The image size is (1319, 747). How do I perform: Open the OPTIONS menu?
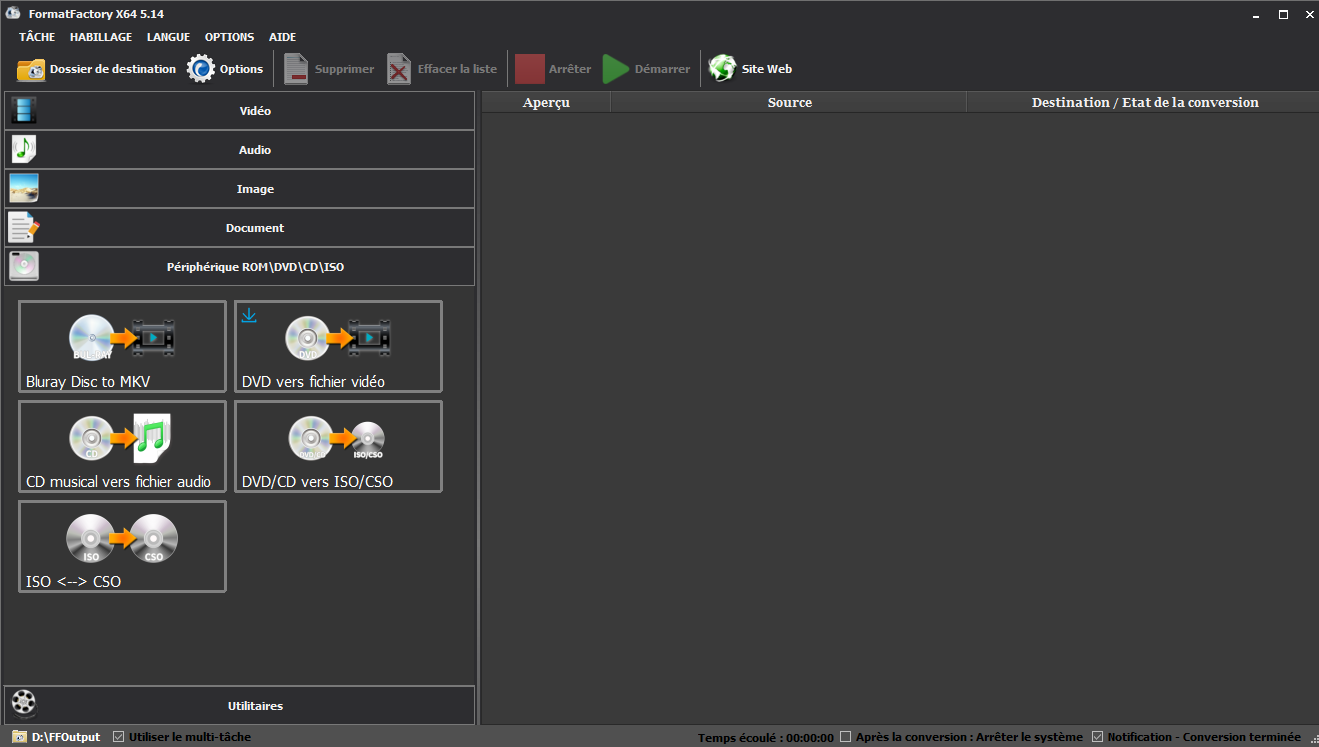point(230,37)
